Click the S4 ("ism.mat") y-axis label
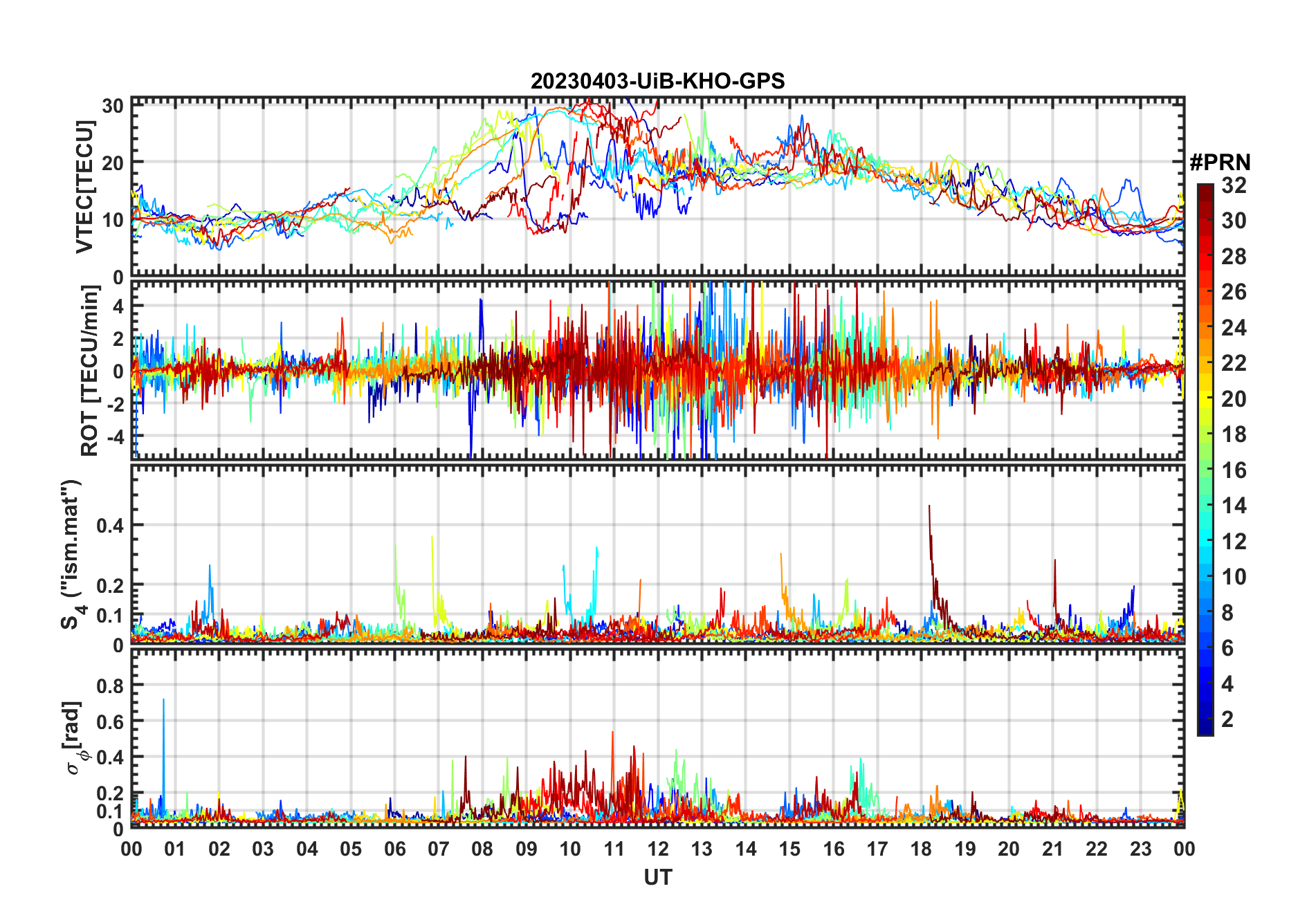The image size is (1316, 920). [x=72, y=555]
